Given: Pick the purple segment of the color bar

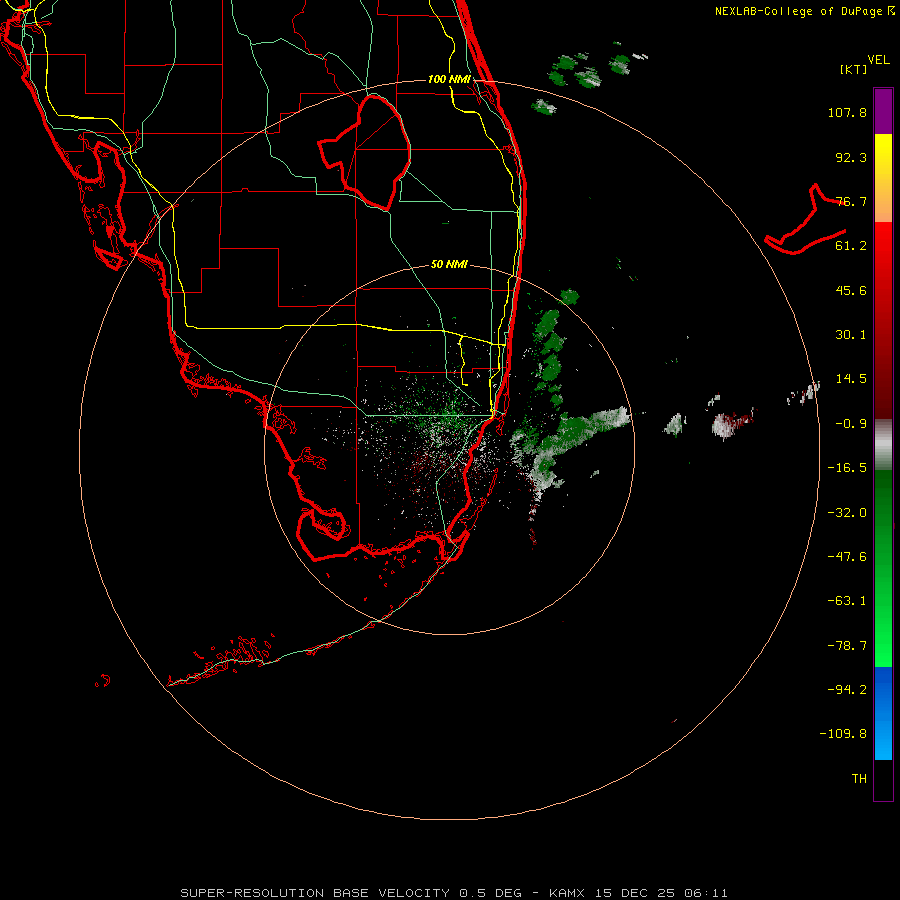Looking at the screenshot, I should click(x=883, y=111).
